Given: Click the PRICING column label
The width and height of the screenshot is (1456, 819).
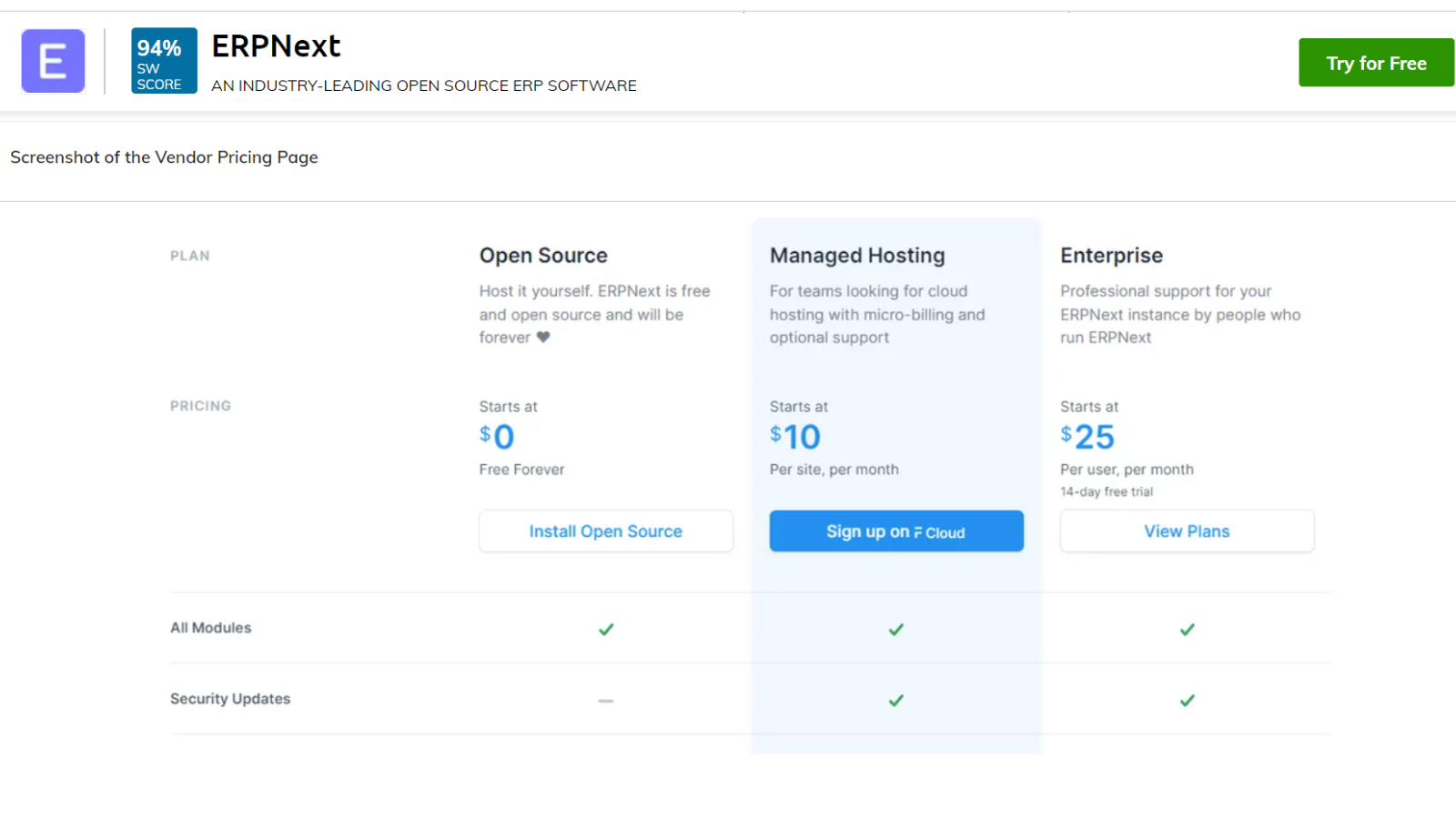Looking at the screenshot, I should point(200,406).
